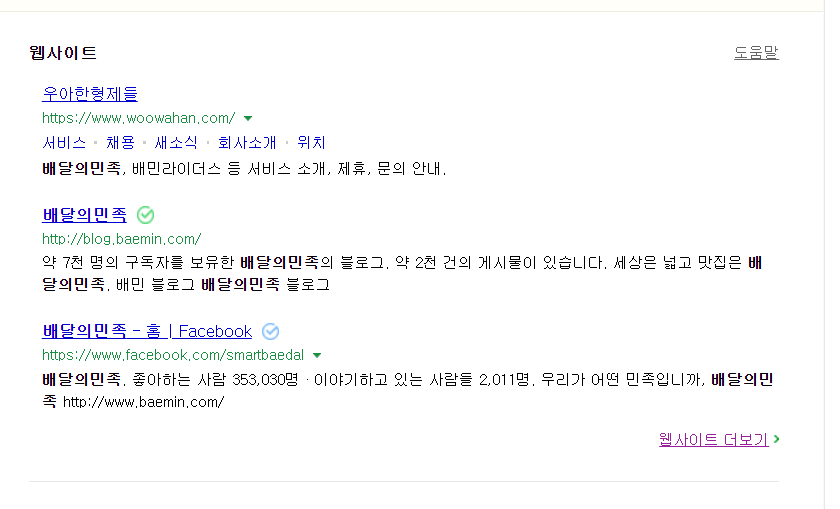
Task: Click the 웹사이트 section heading
Action: coord(63,53)
